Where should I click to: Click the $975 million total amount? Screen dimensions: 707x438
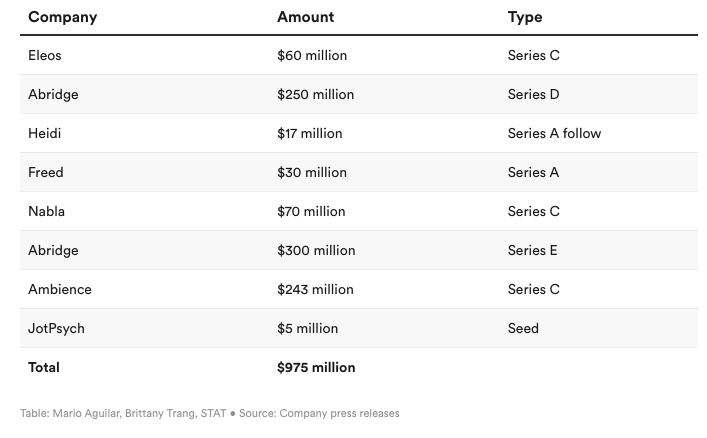tap(316, 367)
